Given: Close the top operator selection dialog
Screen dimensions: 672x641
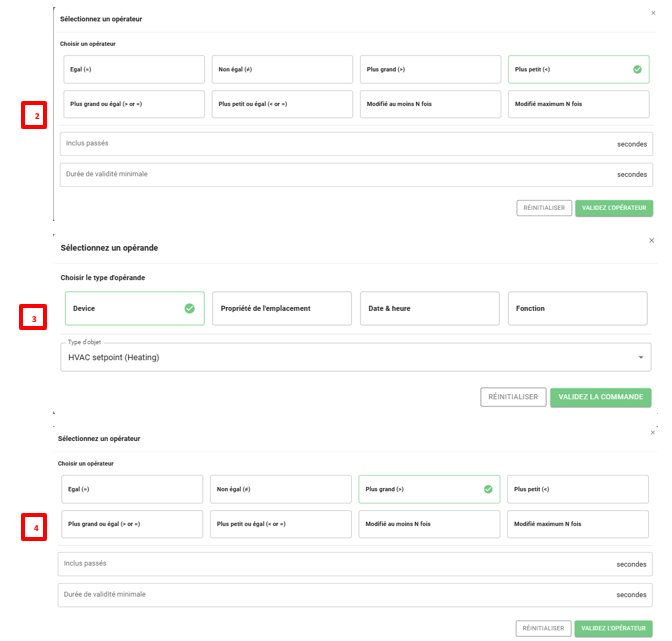Looking at the screenshot, I should click(653, 12).
